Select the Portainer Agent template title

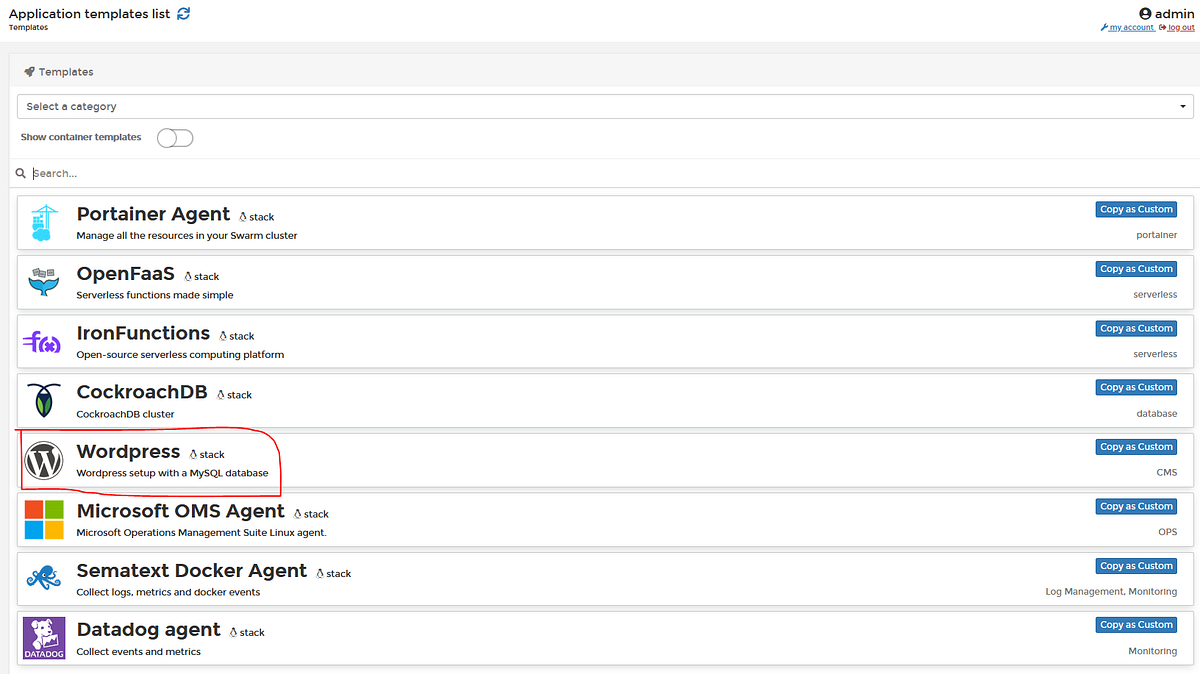153,214
